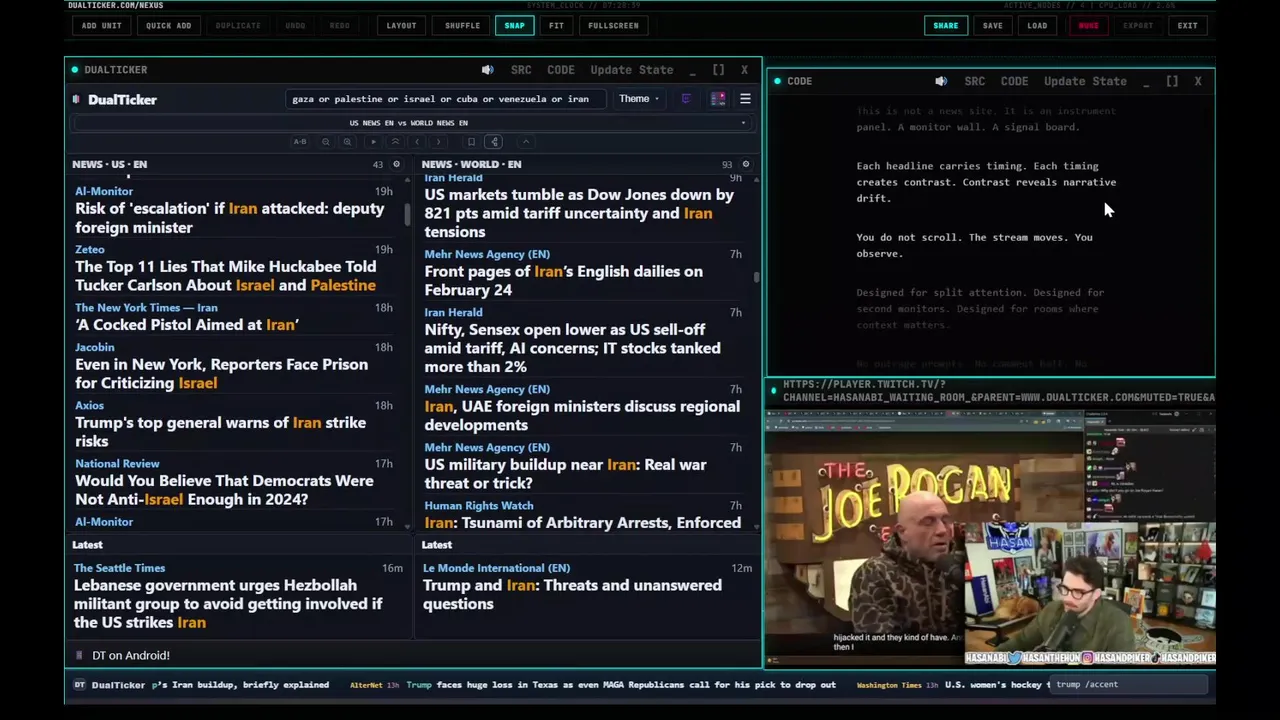
Task: Click Update State in the CODE unit
Action: tap(1085, 81)
